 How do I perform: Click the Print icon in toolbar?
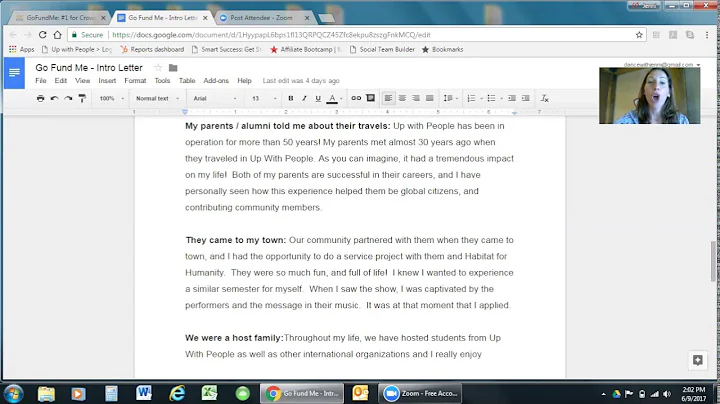pyautogui.click(x=40, y=98)
